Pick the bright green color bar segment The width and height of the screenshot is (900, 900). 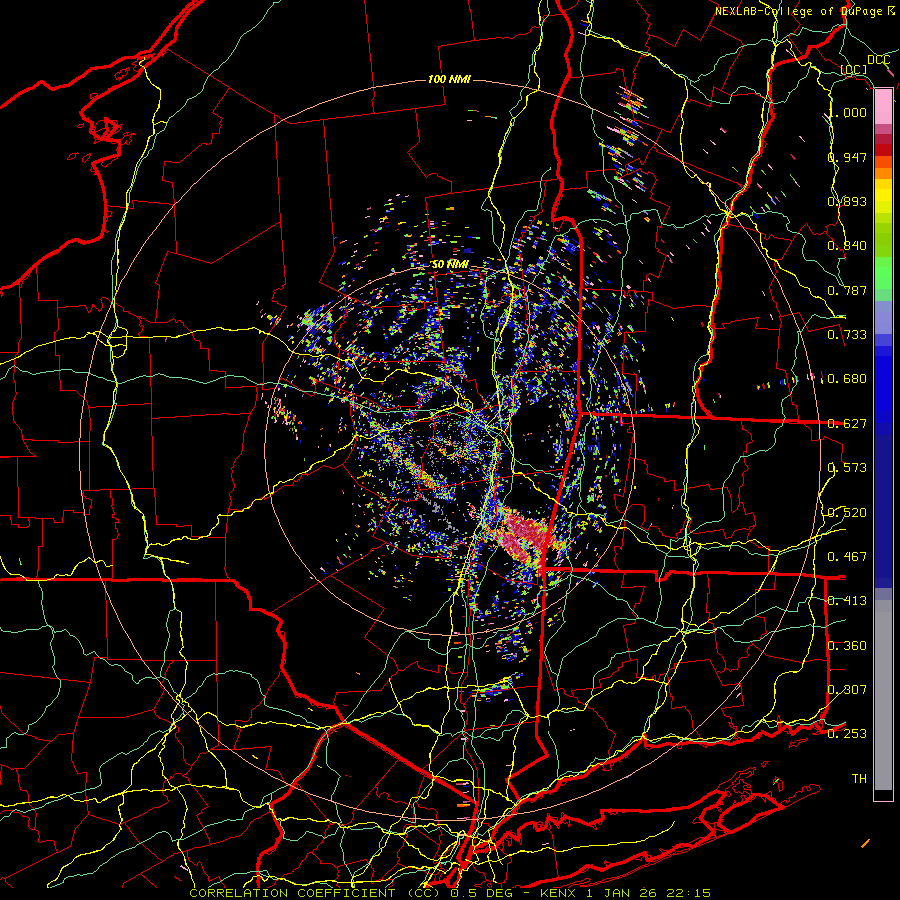[883, 273]
